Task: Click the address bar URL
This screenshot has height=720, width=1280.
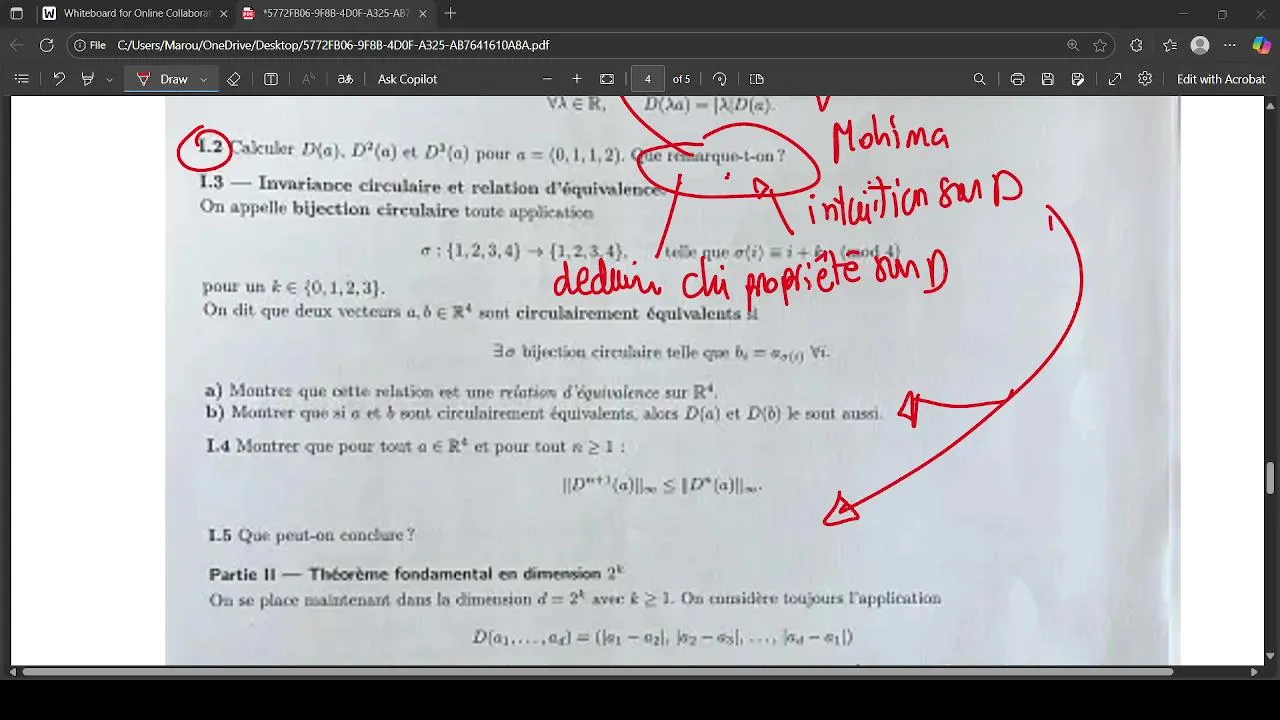Action: pos(333,45)
